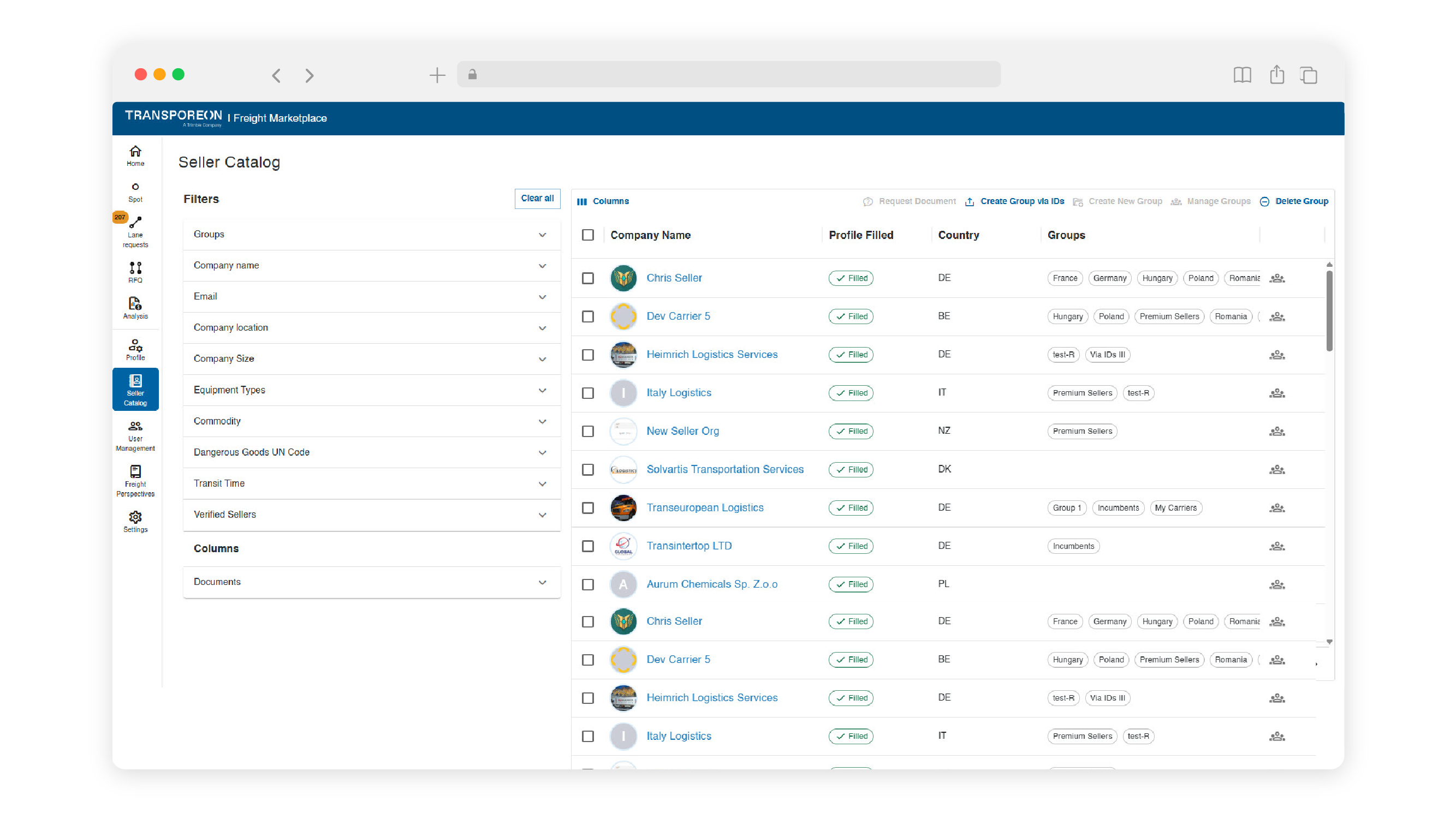This screenshot has width=1456, height=819.
Task: Open the Home sidebar icon
Action: 135,156
